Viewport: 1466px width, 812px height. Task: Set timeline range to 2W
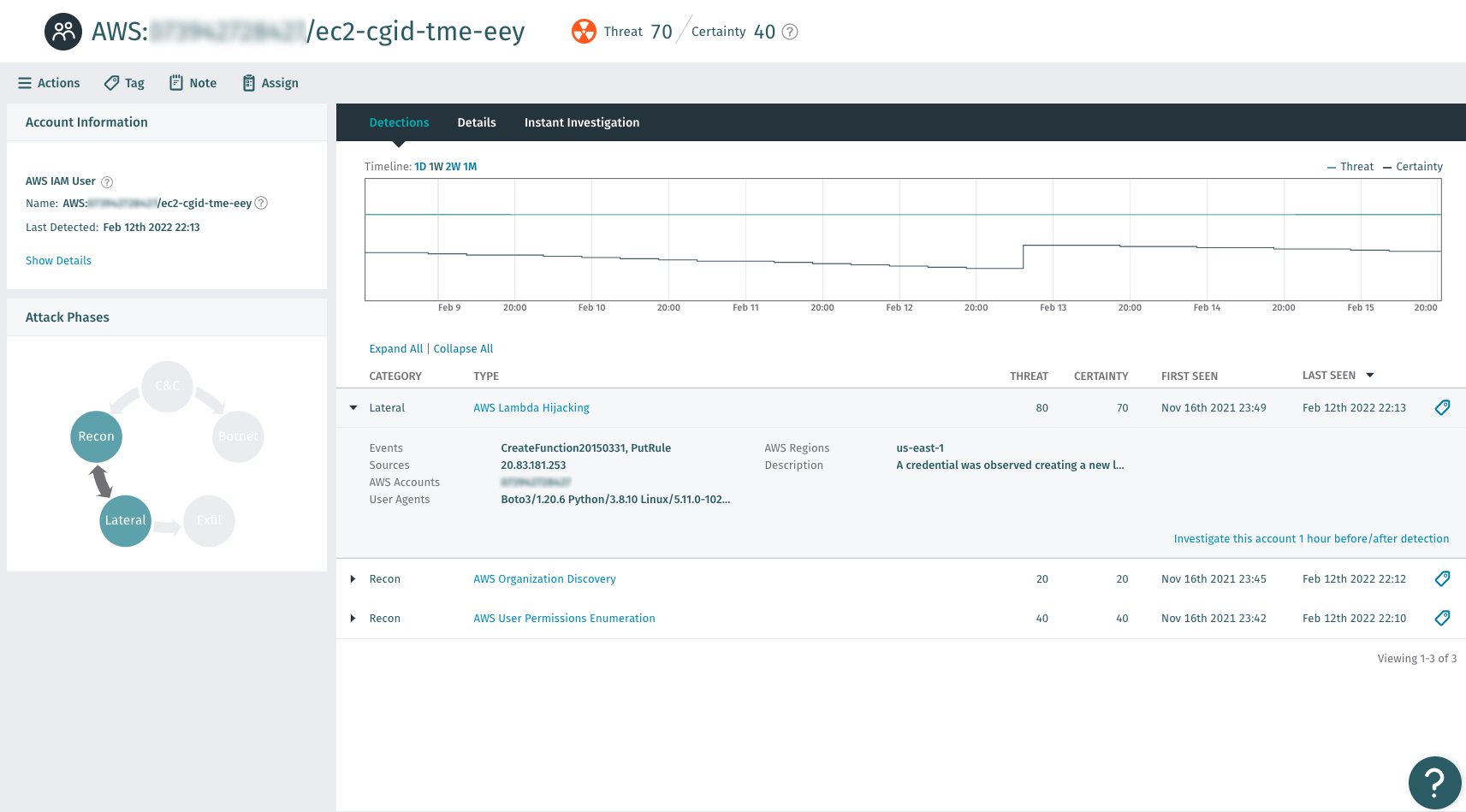(453, 167)
